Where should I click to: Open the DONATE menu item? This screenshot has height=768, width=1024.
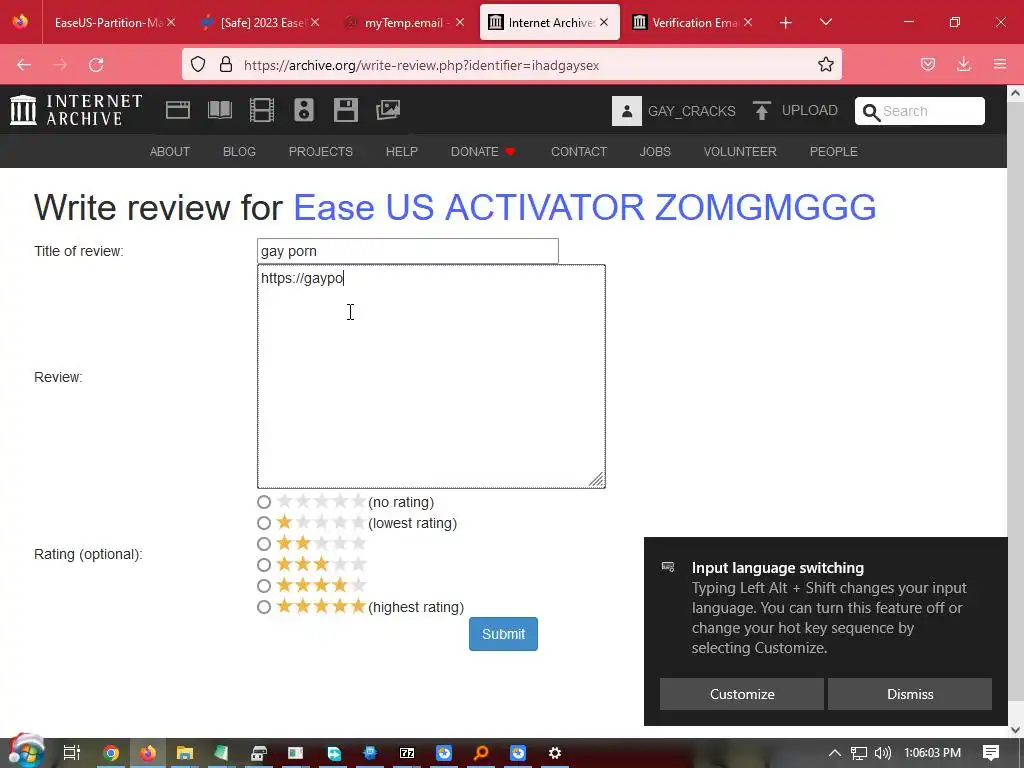point(483,152)
